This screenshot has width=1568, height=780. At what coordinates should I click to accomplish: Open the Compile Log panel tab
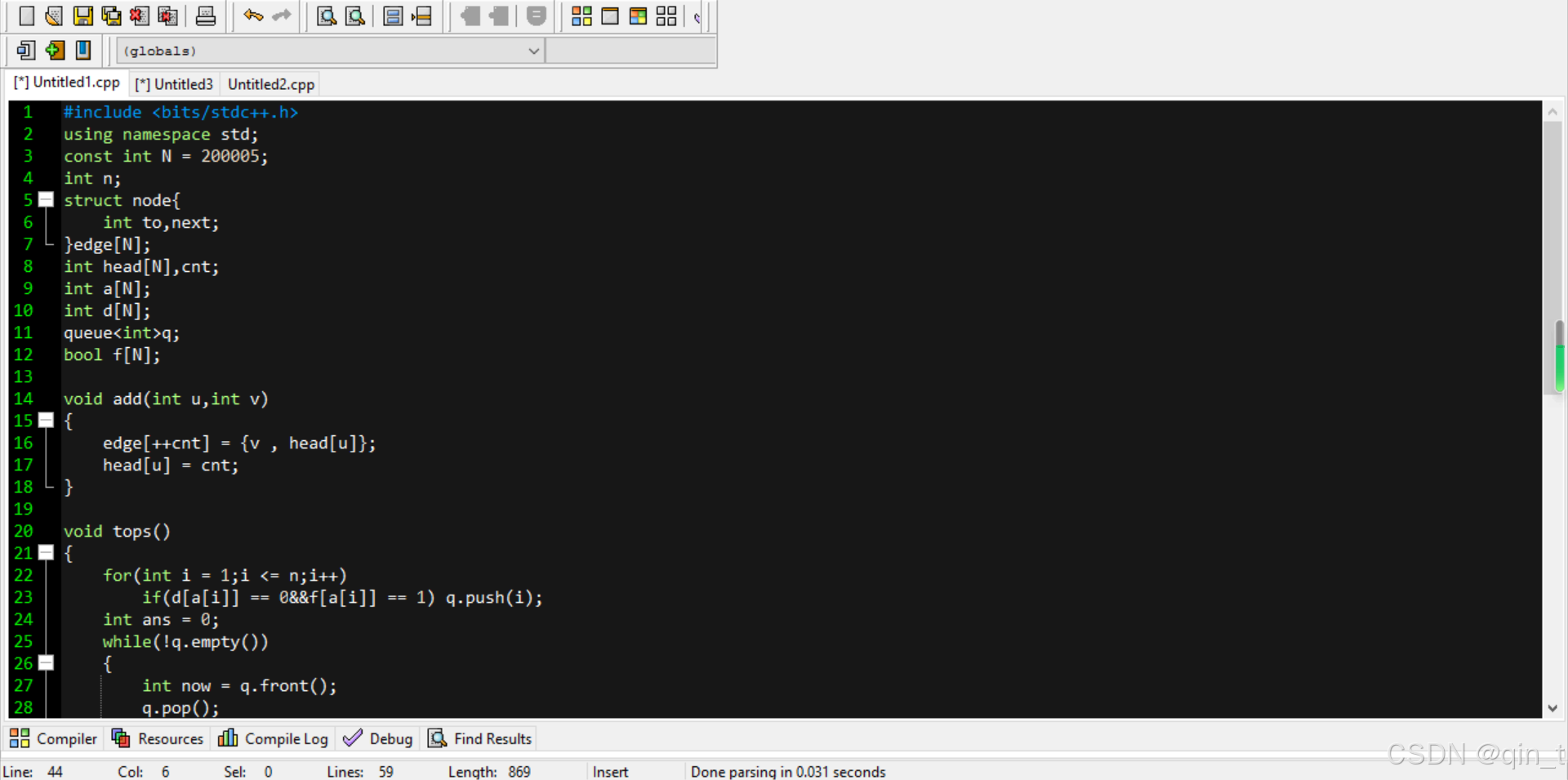pyautogui.click(x=274, y=738)
